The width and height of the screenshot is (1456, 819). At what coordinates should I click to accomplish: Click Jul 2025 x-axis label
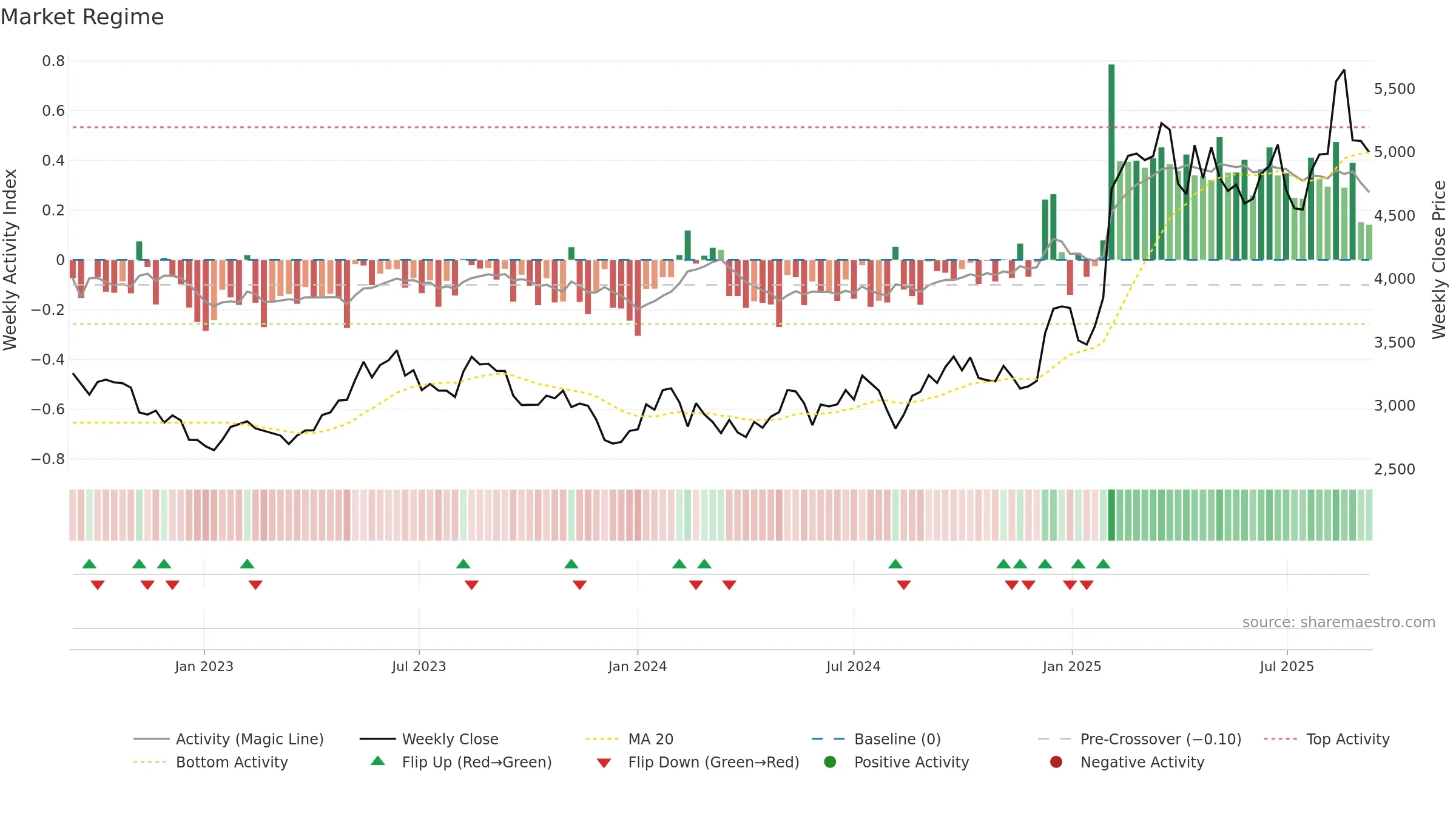(1287, 666)
